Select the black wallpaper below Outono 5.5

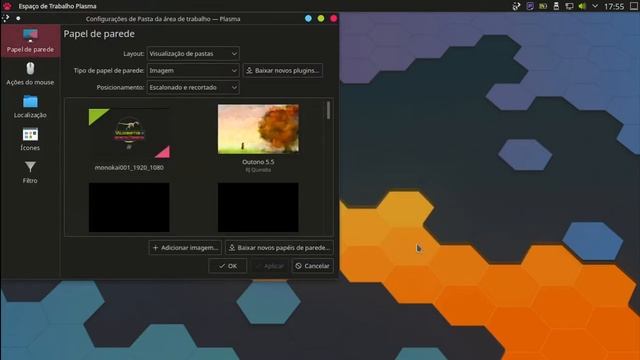258,207
